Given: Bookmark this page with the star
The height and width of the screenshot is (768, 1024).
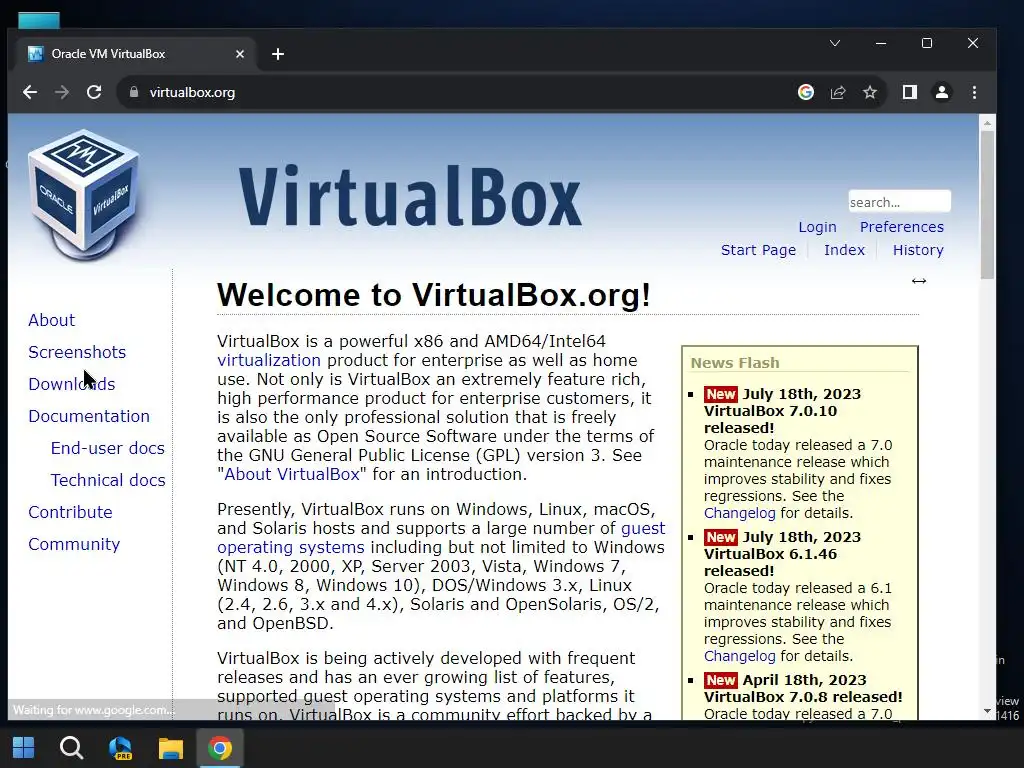Looking at the screenshot, I should pos(870,92).
